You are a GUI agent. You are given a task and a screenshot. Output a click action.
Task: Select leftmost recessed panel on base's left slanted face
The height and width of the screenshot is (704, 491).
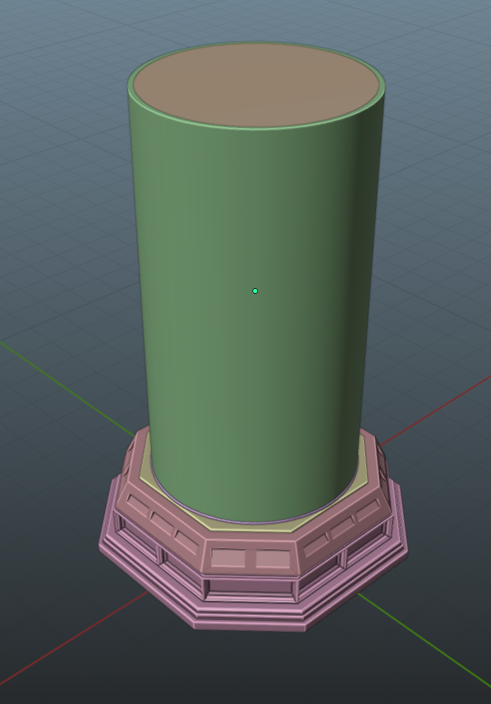(x=138, y=505)
